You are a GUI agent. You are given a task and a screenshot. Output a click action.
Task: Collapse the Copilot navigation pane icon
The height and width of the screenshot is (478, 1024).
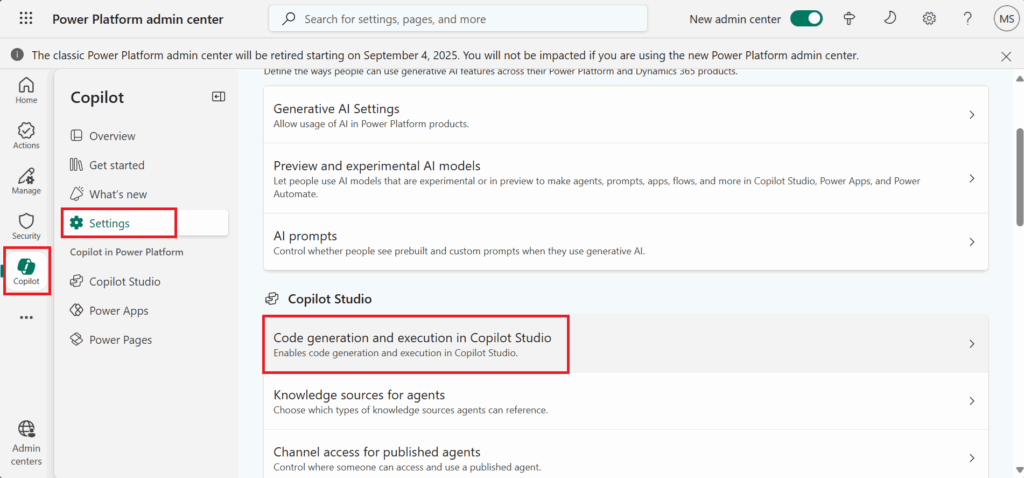coord(218,97)
